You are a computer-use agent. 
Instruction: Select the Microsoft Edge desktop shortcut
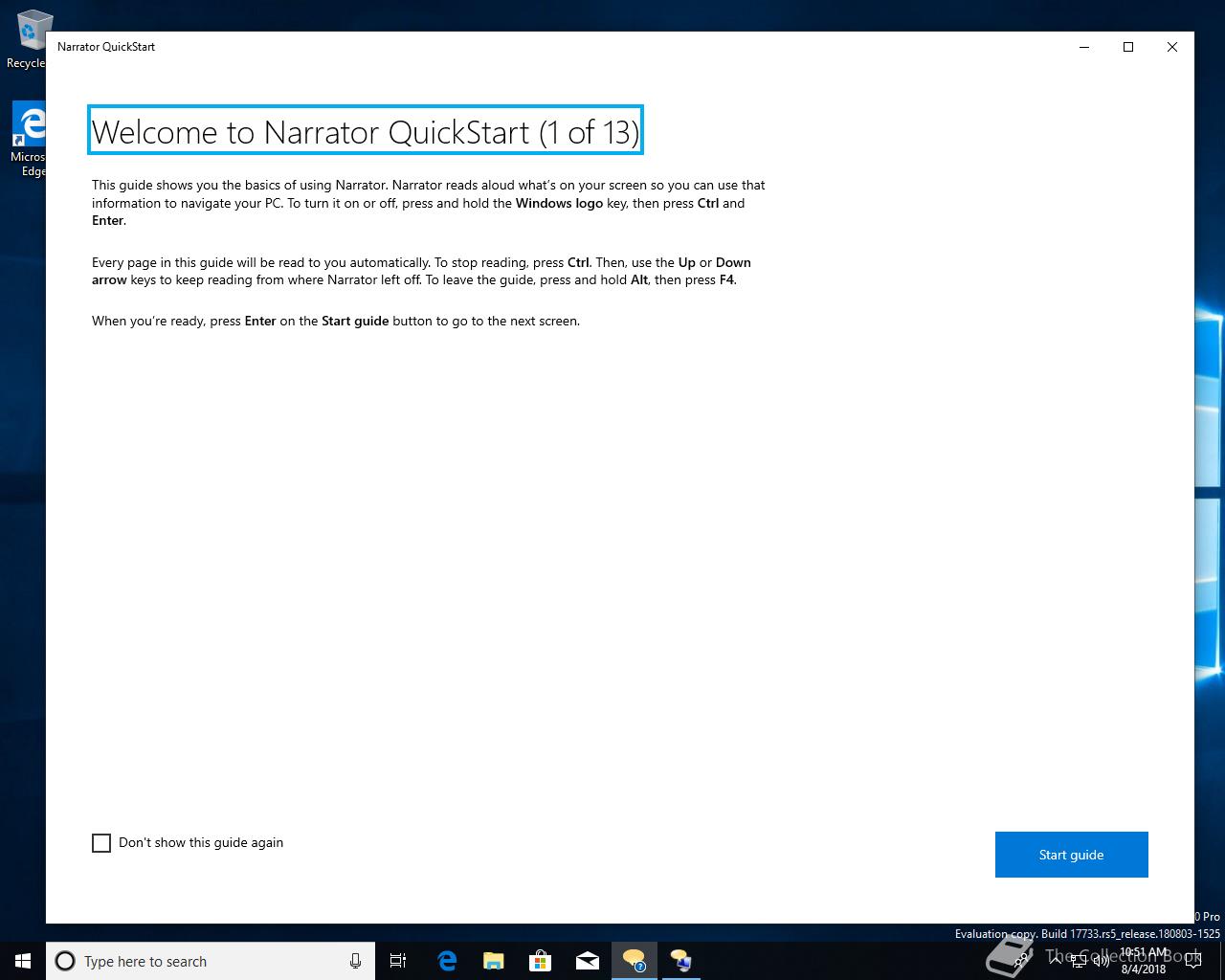click(29, 140)
